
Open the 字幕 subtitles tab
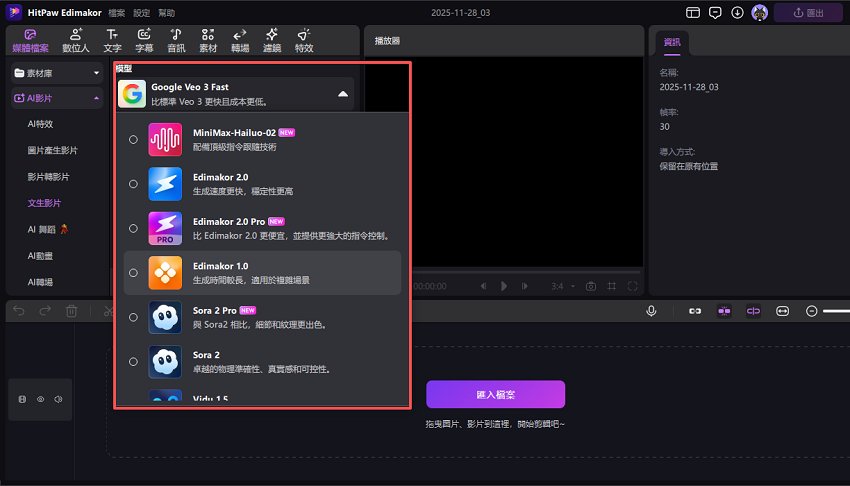pyautogui.click(x=144, y=41)
